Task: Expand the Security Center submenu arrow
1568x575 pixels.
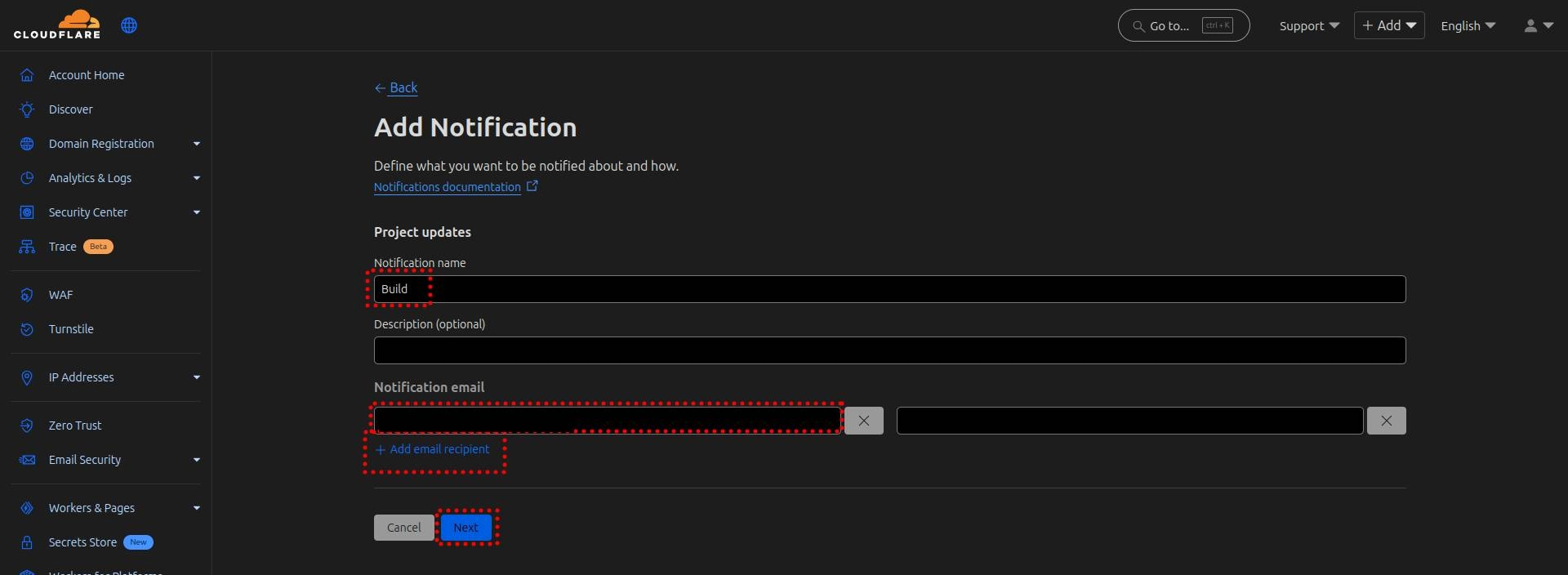Action: [x=197, y=212]
